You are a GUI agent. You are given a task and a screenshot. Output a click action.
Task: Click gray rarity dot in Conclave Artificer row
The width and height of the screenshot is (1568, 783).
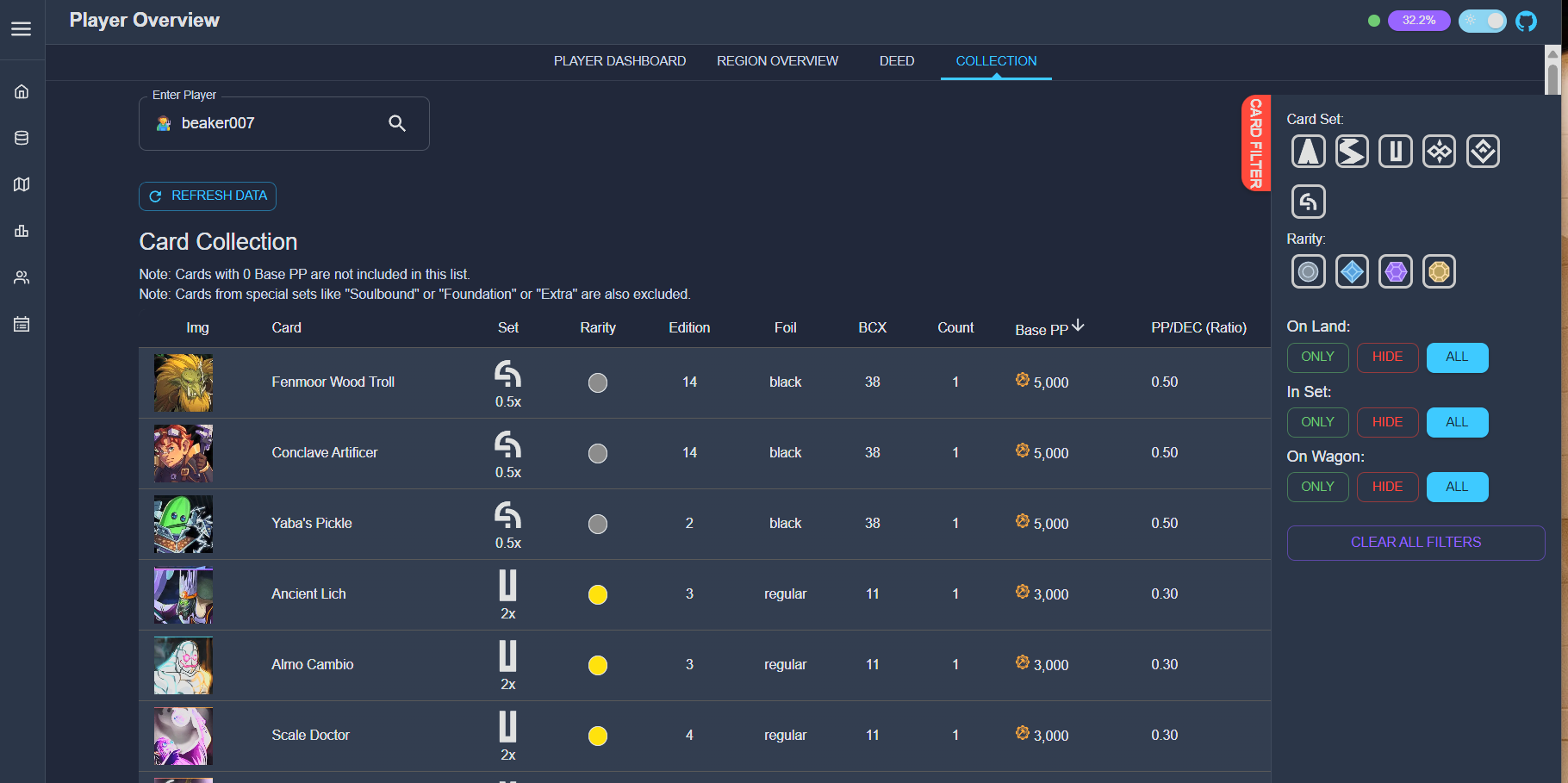[x=598, y=453]
